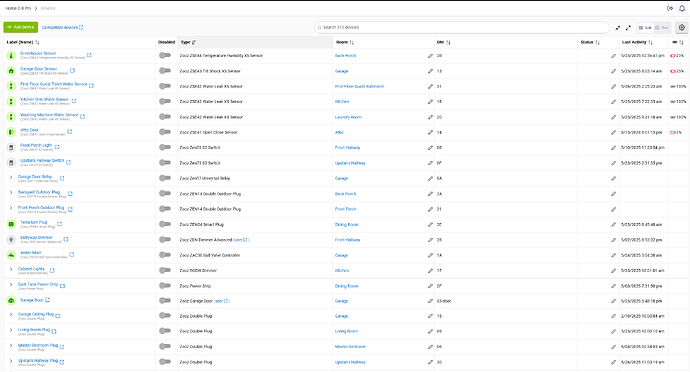Open the Compatible devices link
Image resolution: width=690 pixels, height=372 pixels.
[62, 27]
